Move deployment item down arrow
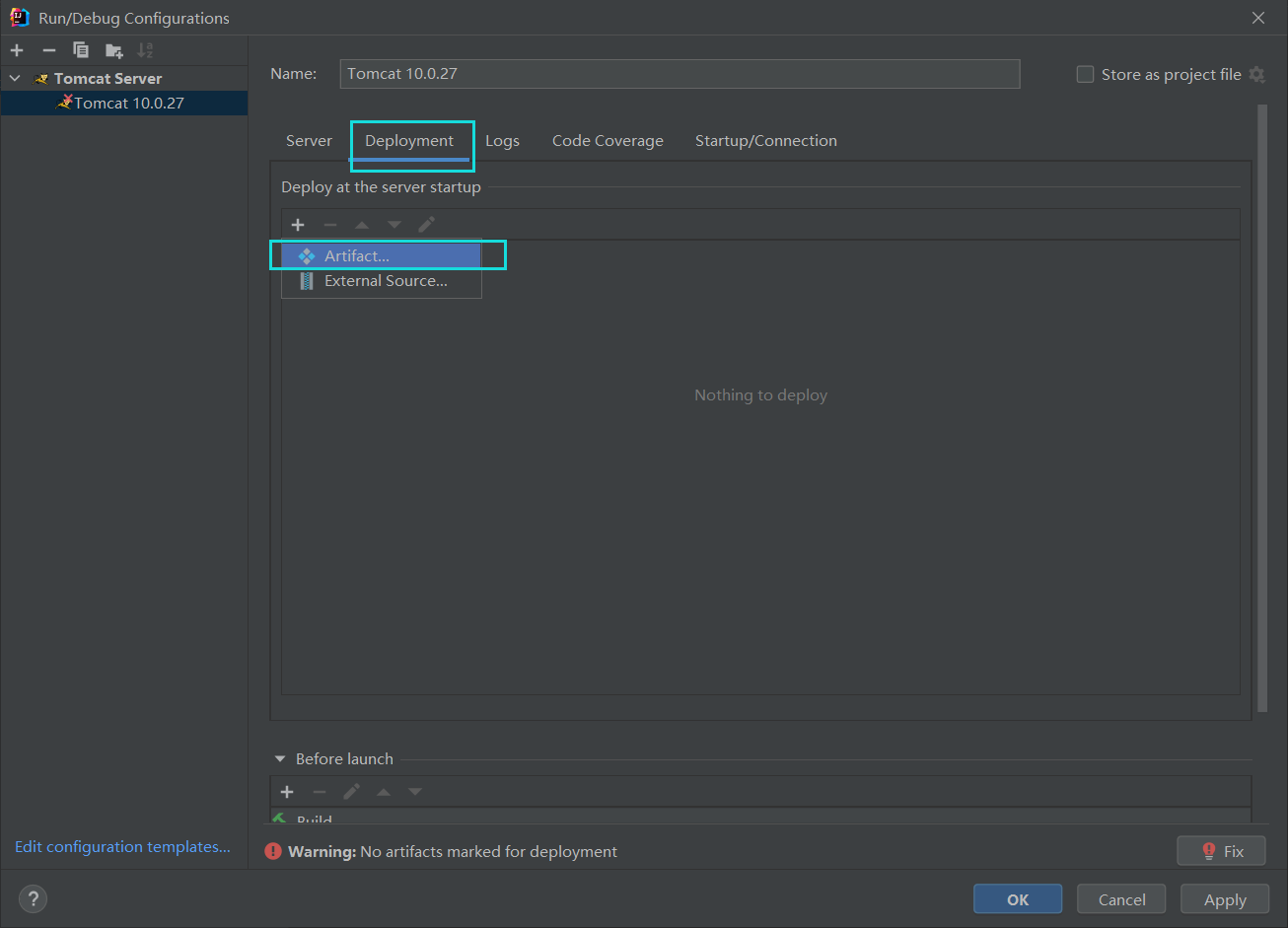The width and height of the screenshot is (1288, 928). tap(394, 225)
